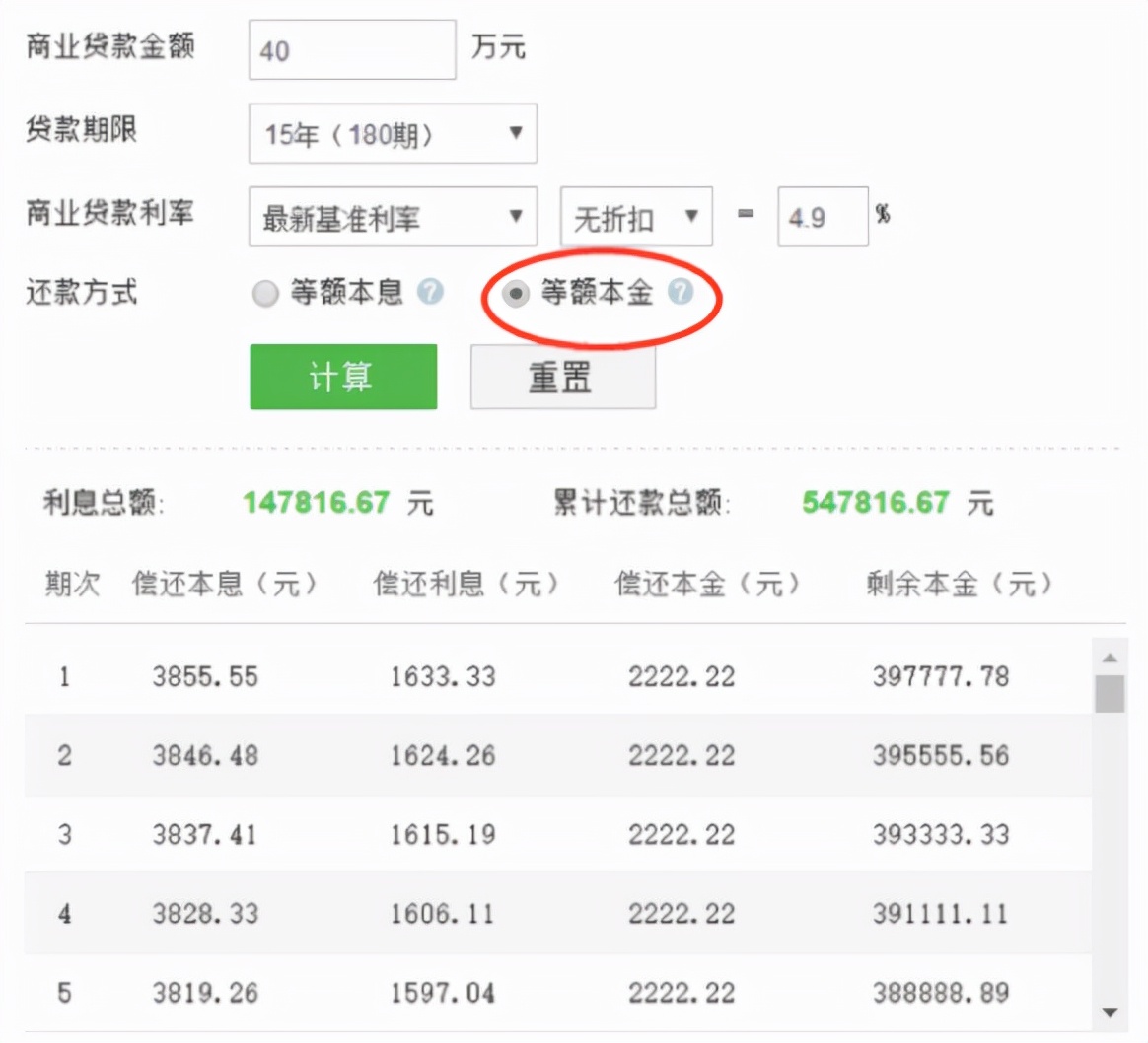Click the 万元 unit text
Image resolution: width=1148 pixels, height=1043 pixels.
[498, 47]
